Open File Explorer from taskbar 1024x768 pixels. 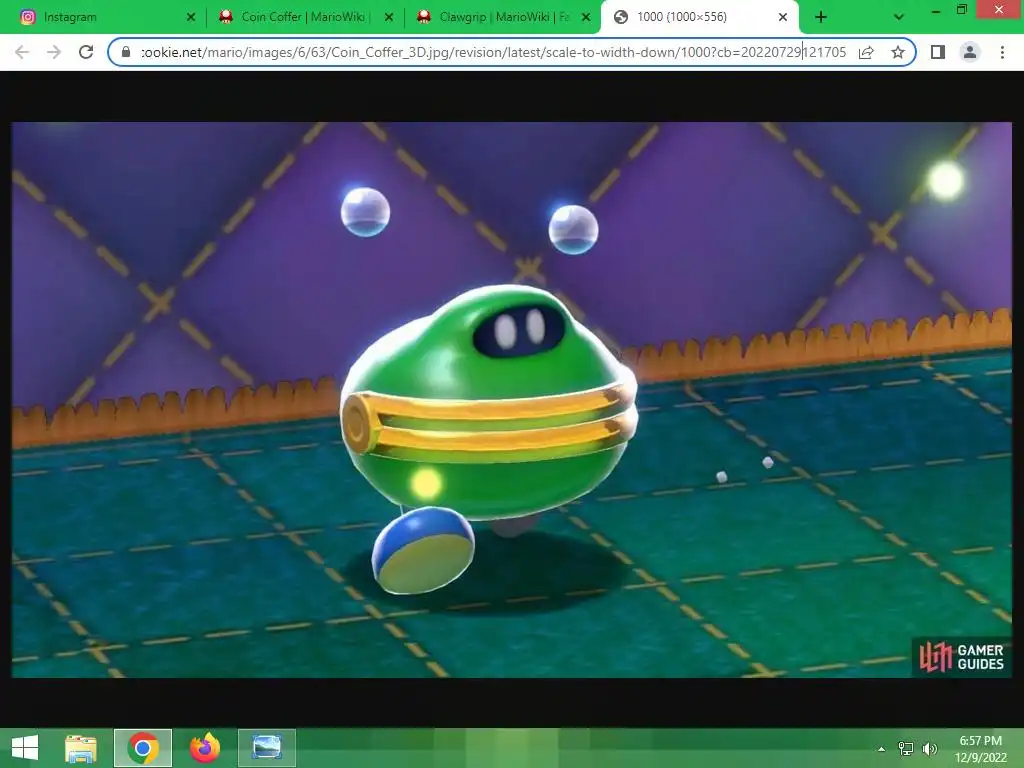[81, 748]
